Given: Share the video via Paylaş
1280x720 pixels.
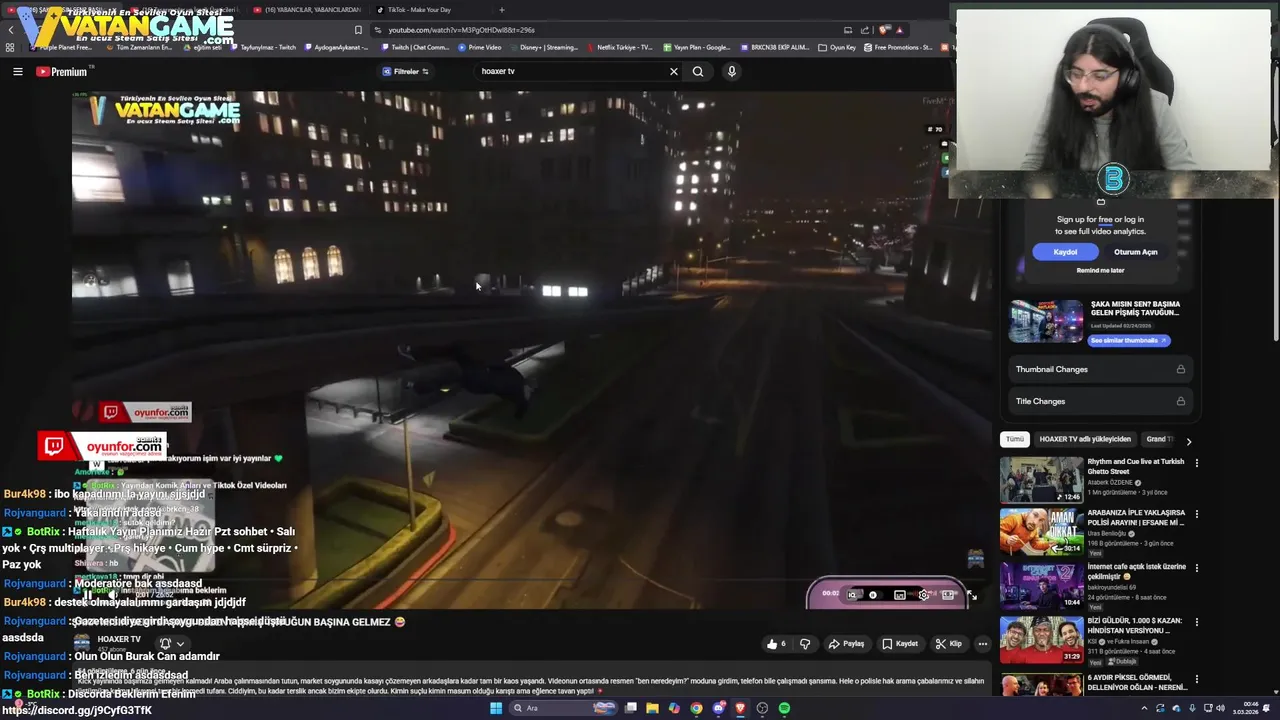Looking at the screenshot, I should click(x=846, y=644).
